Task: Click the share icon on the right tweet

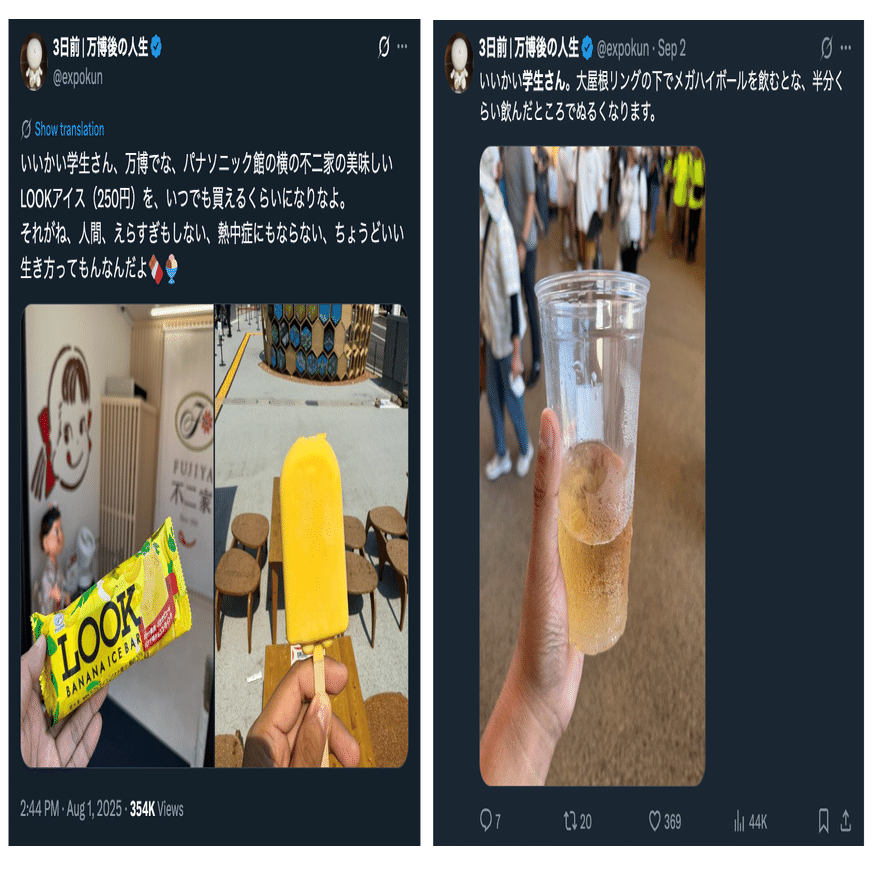Action: [x=845, y=821]
